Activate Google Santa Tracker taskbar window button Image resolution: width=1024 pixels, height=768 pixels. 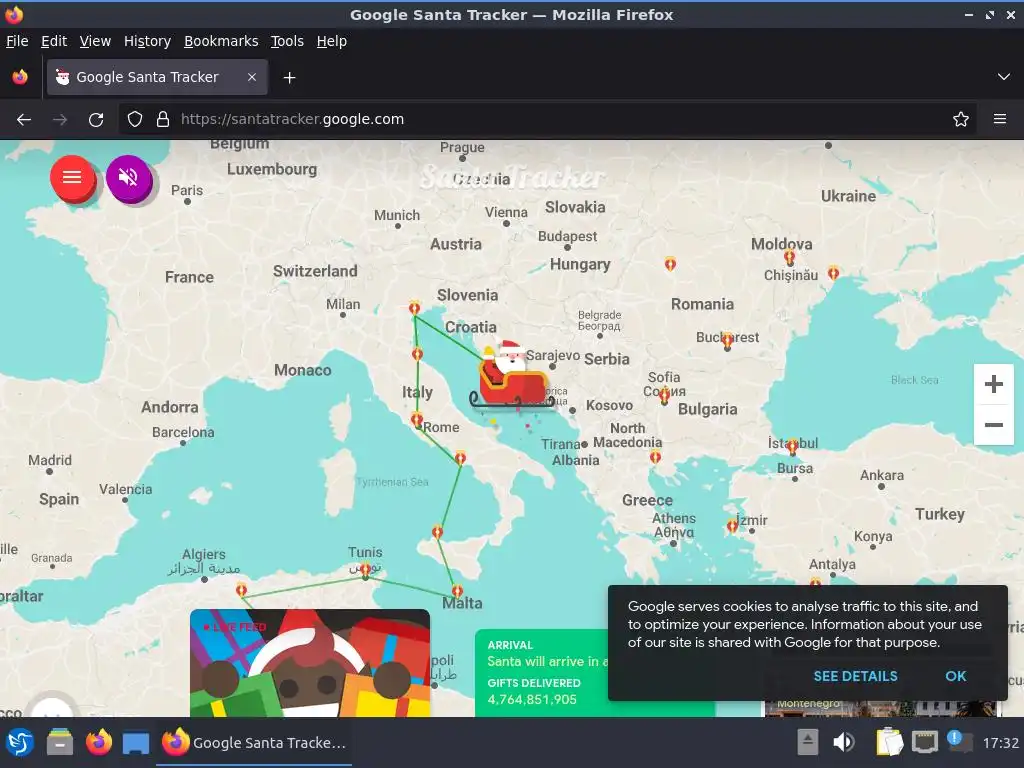tap(254, 743)
